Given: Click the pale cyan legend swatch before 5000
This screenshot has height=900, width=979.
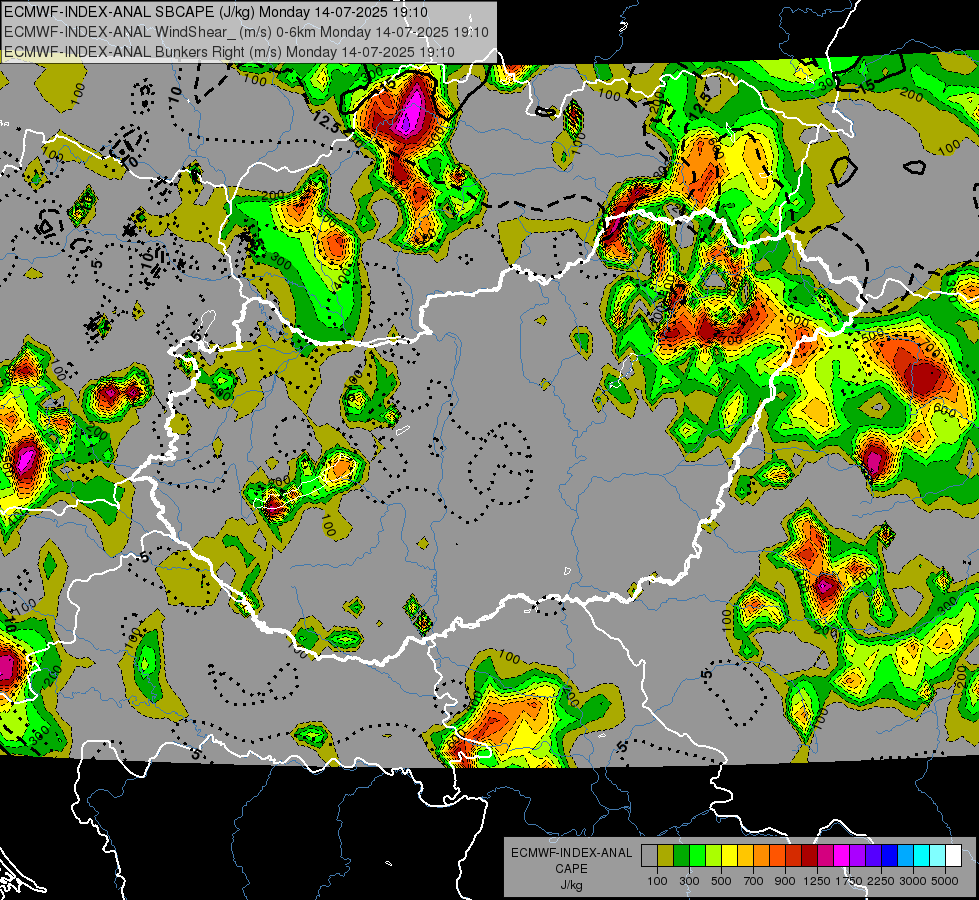Looking at the screenshot, I should pyautogui.click(x=938, y=855).
